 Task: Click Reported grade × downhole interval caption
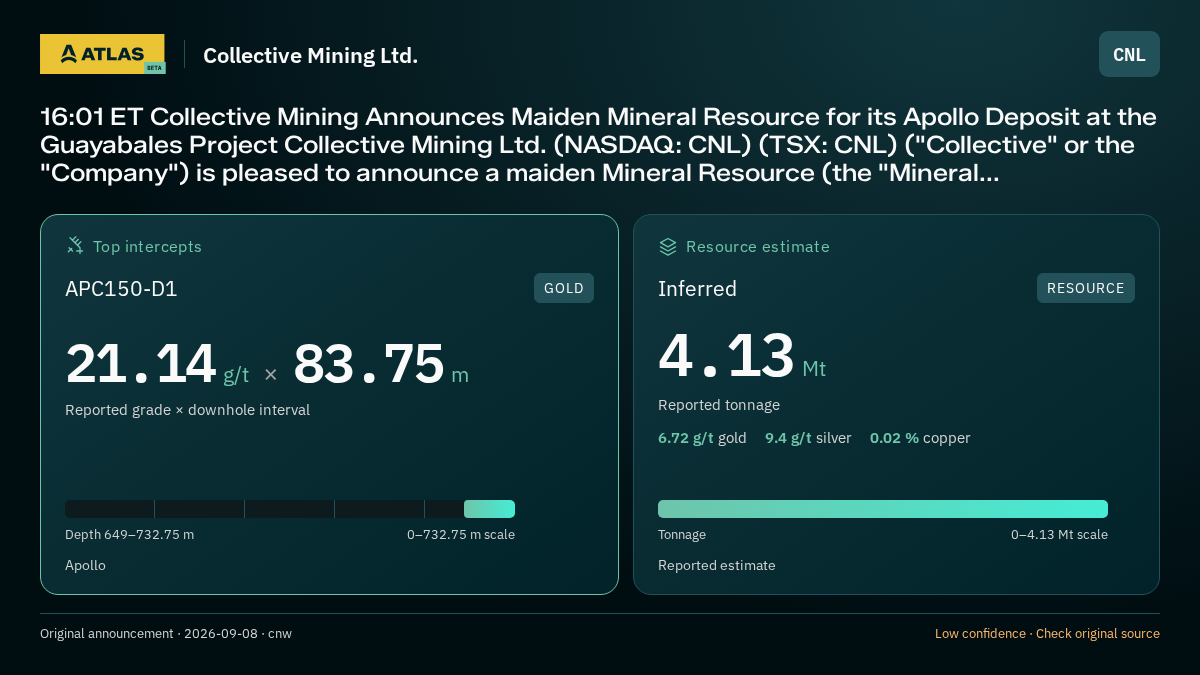187,410
